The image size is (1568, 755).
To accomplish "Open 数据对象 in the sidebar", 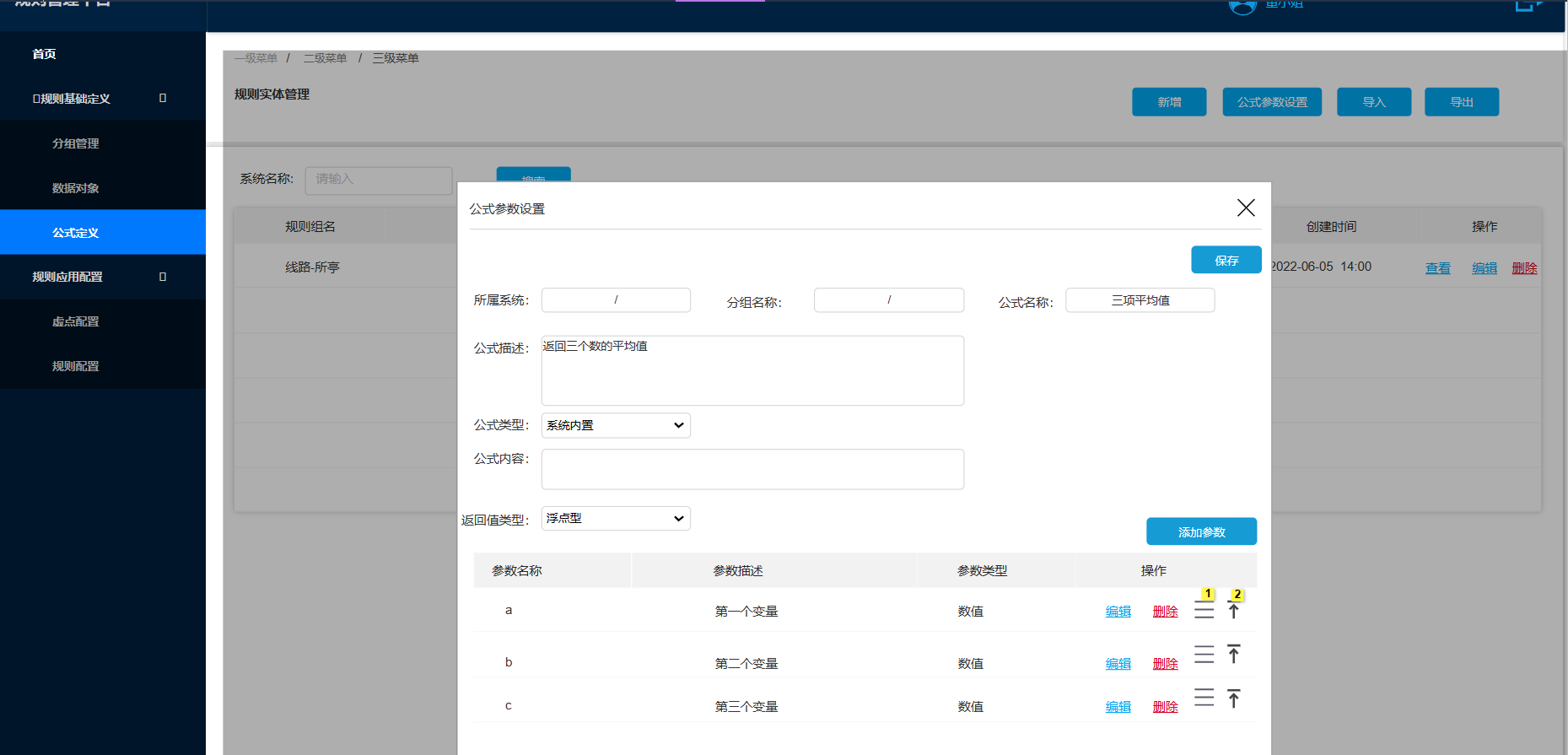I will click(76, 188).
